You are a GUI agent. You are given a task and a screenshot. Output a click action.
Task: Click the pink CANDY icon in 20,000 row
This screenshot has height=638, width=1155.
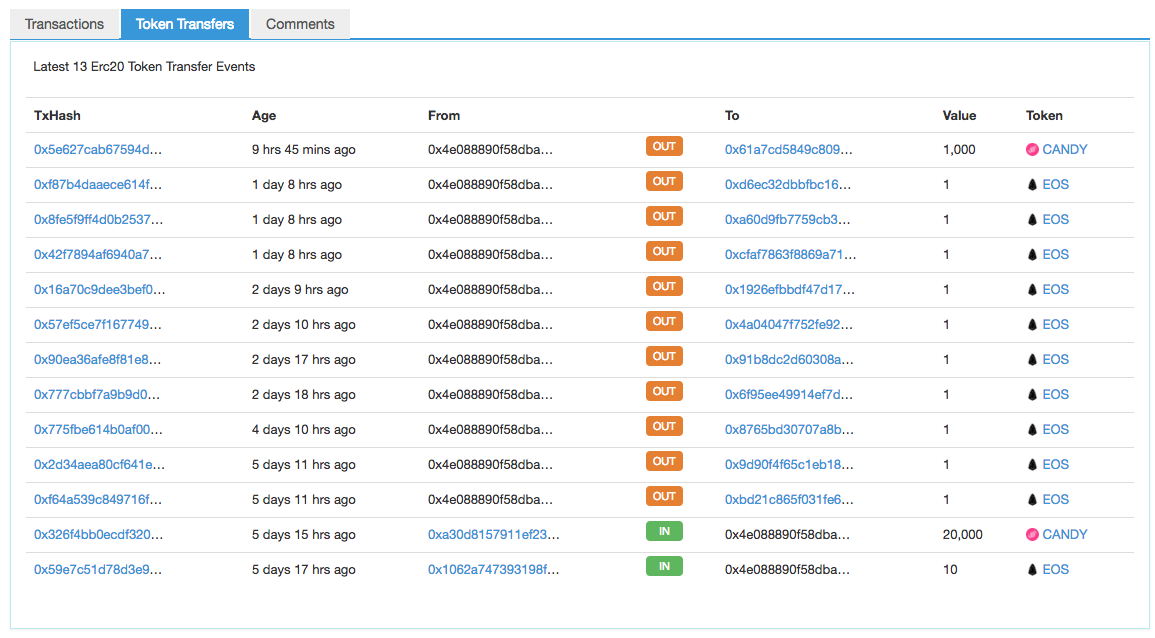(x=1032, y=535)
